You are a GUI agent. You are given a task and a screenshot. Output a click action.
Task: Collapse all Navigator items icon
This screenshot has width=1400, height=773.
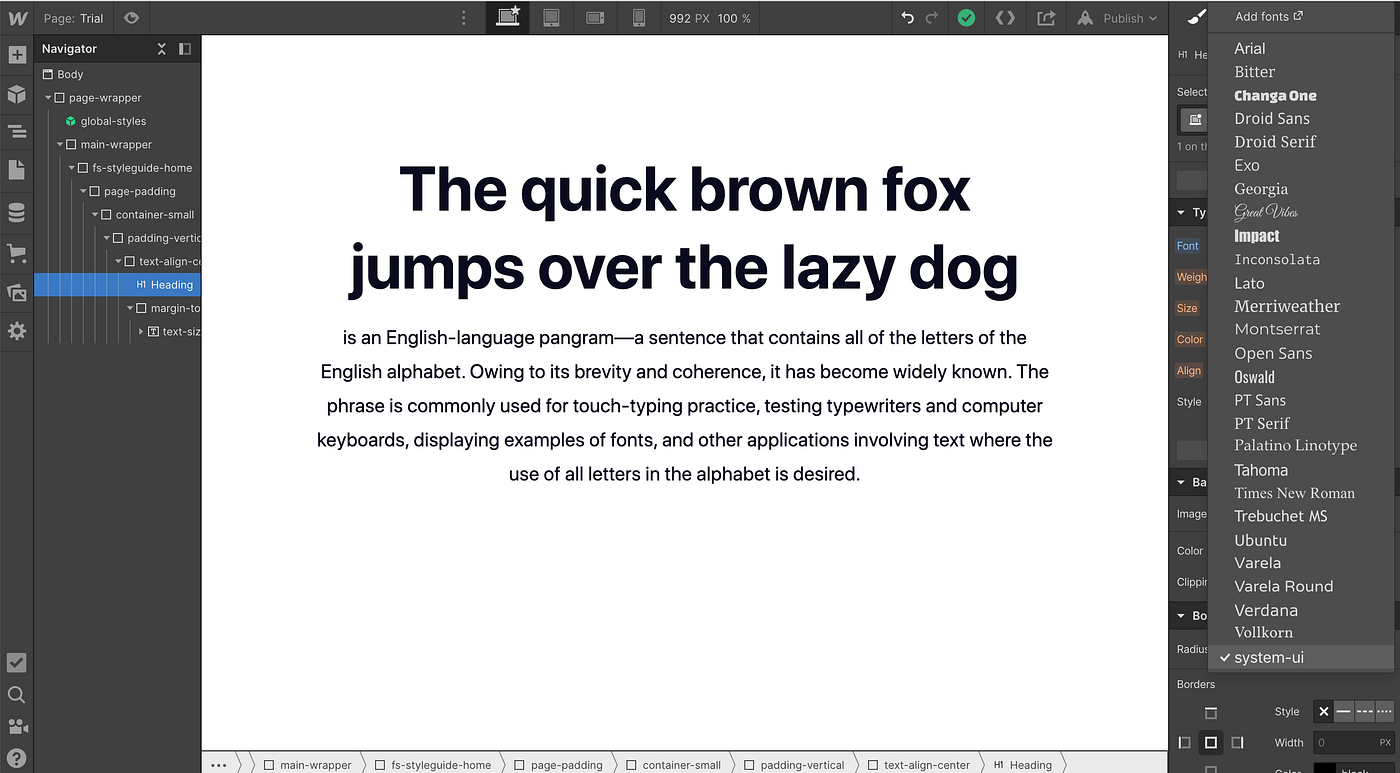click(x=162, y=49)
